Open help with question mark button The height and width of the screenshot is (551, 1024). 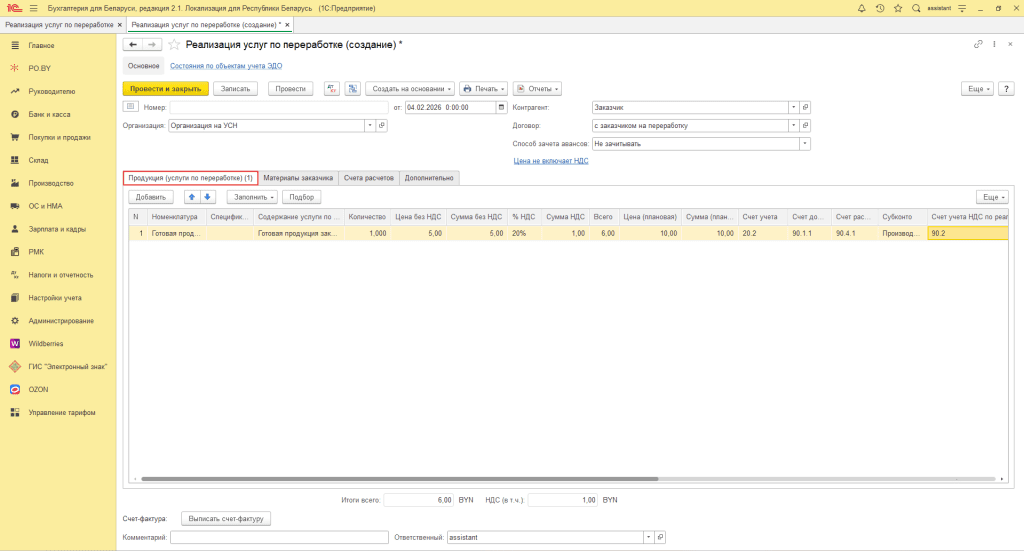1006,89
